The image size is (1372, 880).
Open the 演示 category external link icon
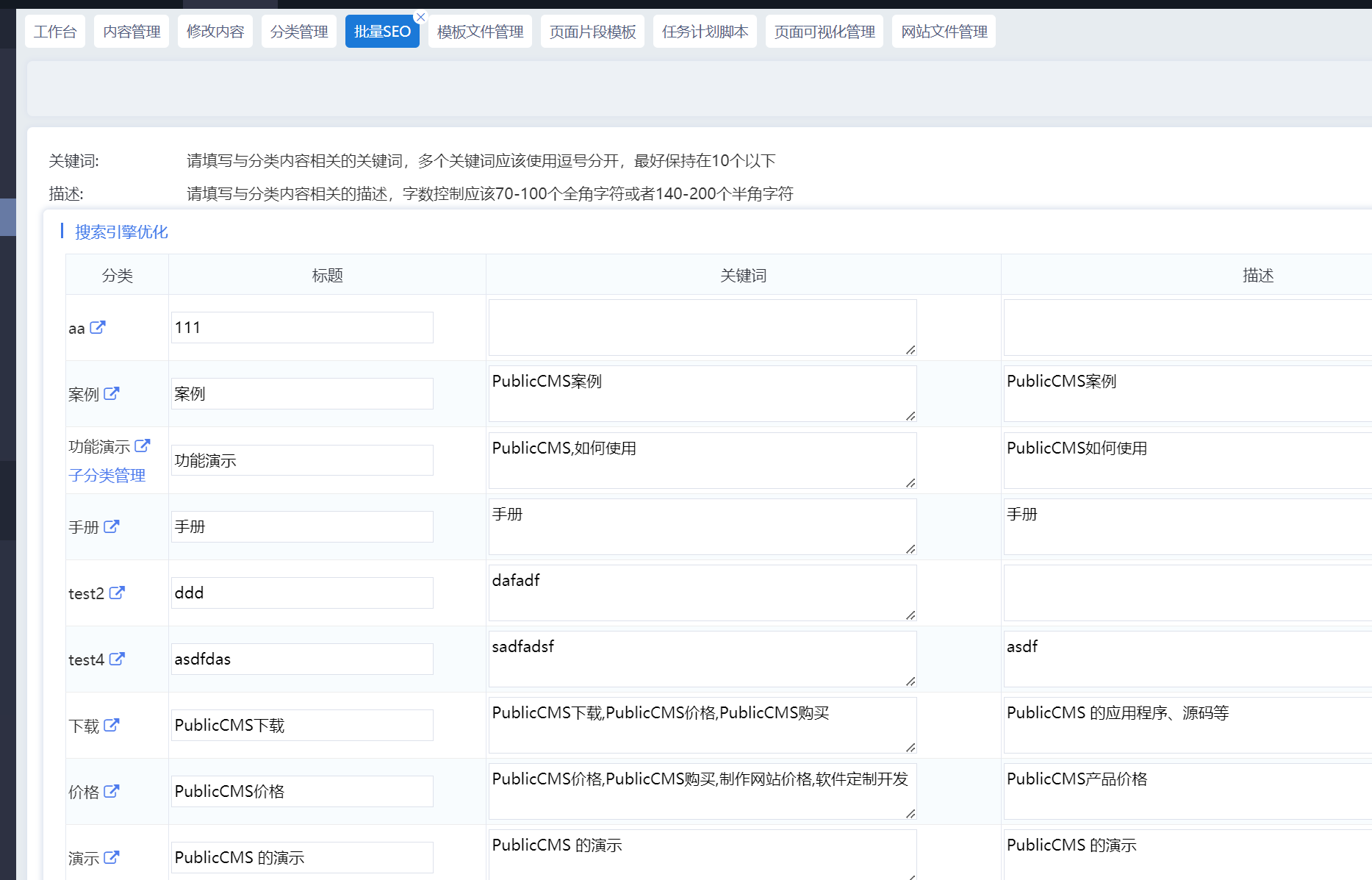111,857
